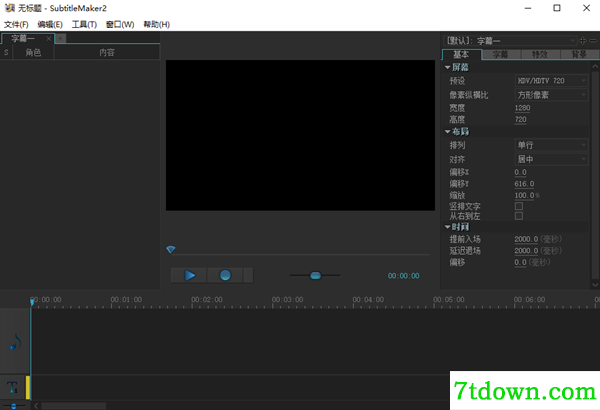The image size is (600, 410).
Task: Open the 预设 HDV/HDTV 720 dropdown
Action: tap(551, 81)
